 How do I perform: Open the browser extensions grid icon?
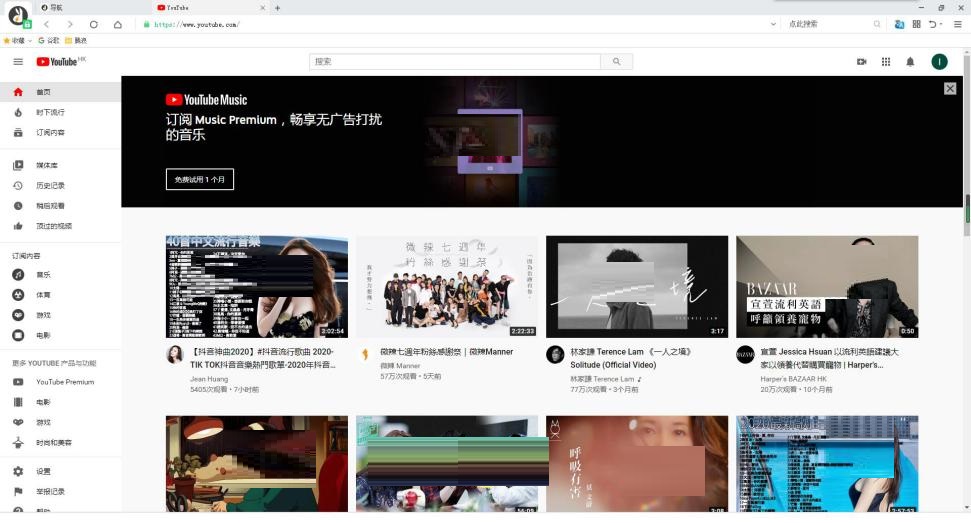[x=917, y=24]
